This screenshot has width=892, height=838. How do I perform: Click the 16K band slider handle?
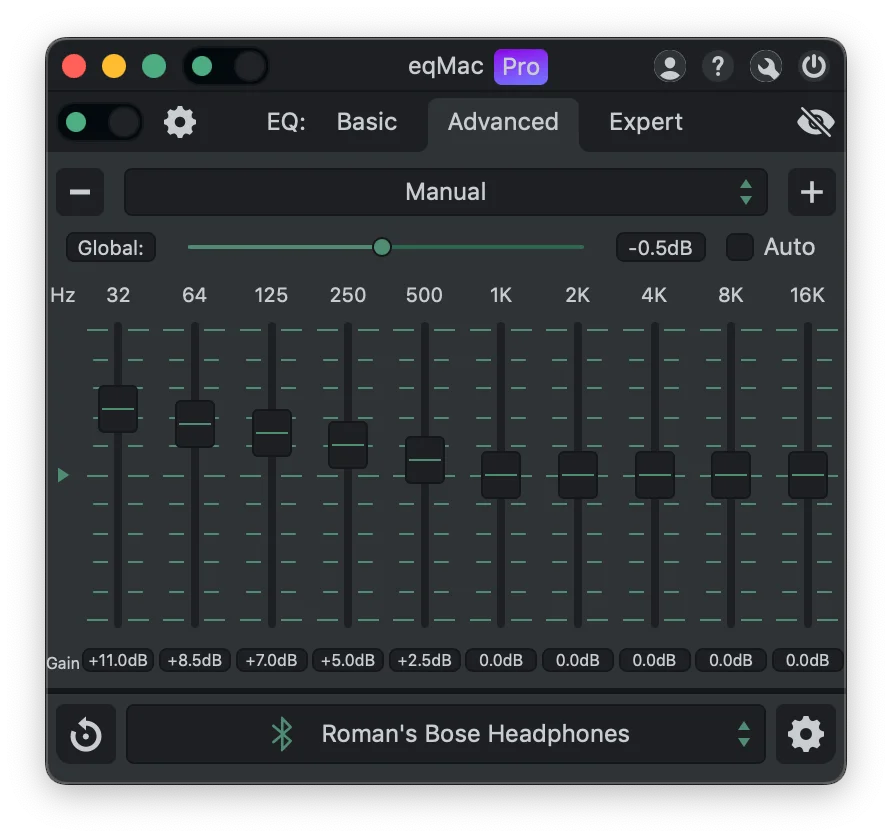808,474
